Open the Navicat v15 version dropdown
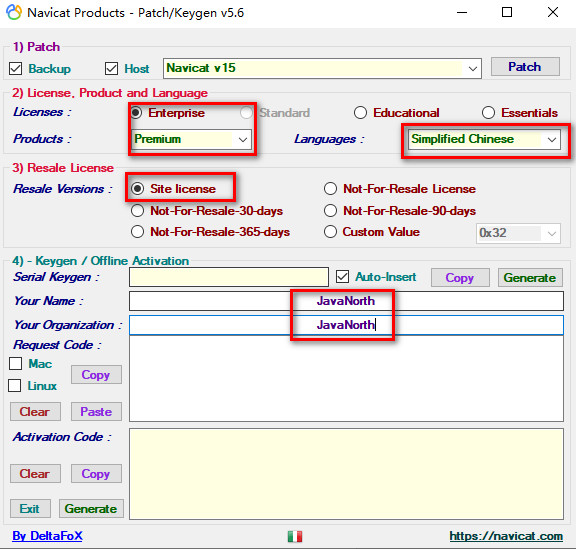This screenshot has height=549, width=576. (x=322, y=68)
